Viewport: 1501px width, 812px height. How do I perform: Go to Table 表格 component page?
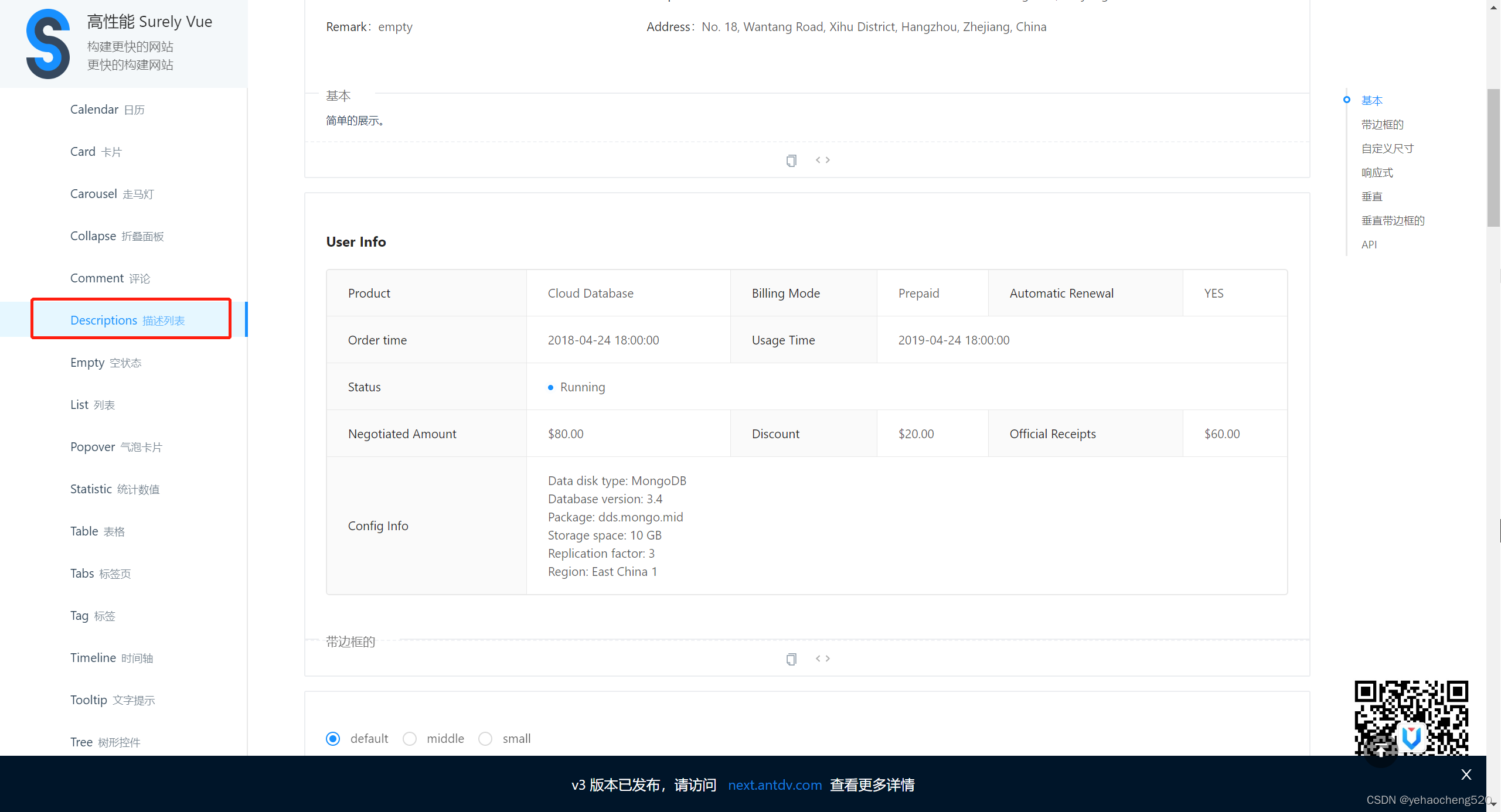(x=97, y=531)
